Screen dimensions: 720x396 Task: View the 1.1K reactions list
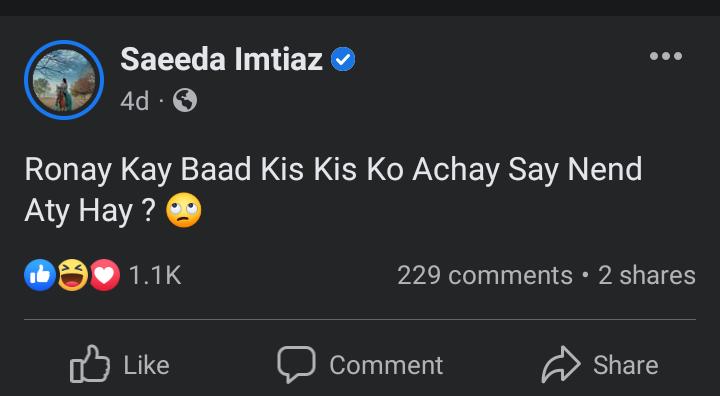tap(155, 275)
